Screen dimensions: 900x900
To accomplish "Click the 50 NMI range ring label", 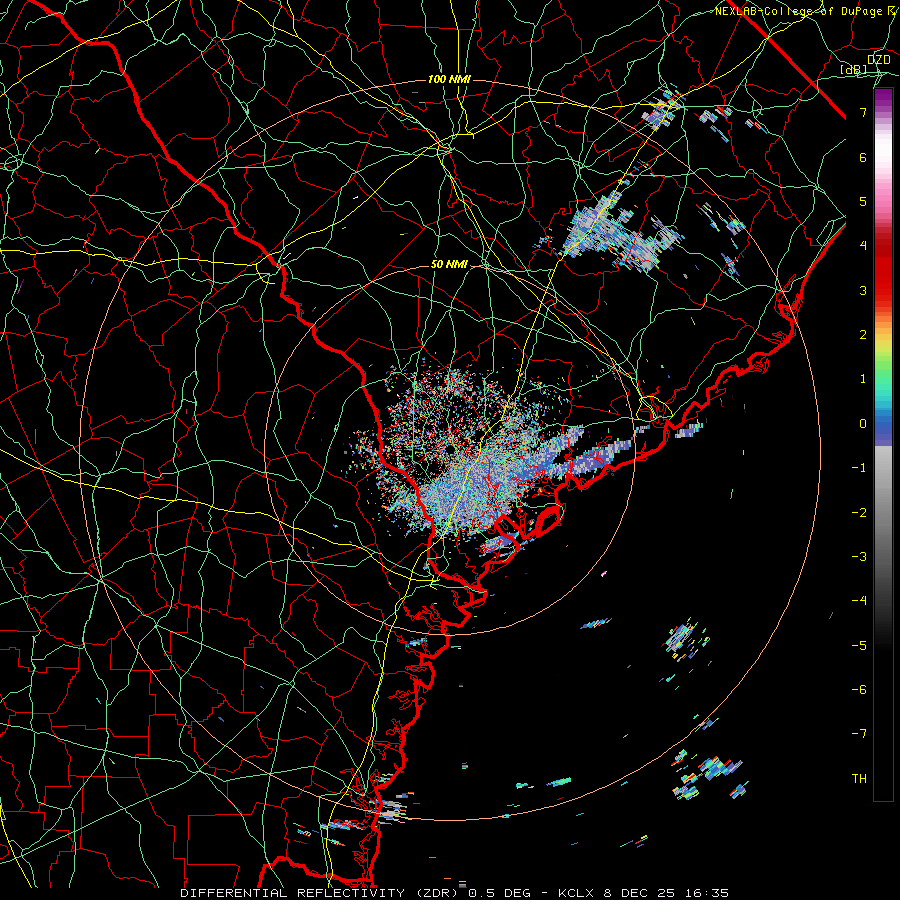I will 449,264.
